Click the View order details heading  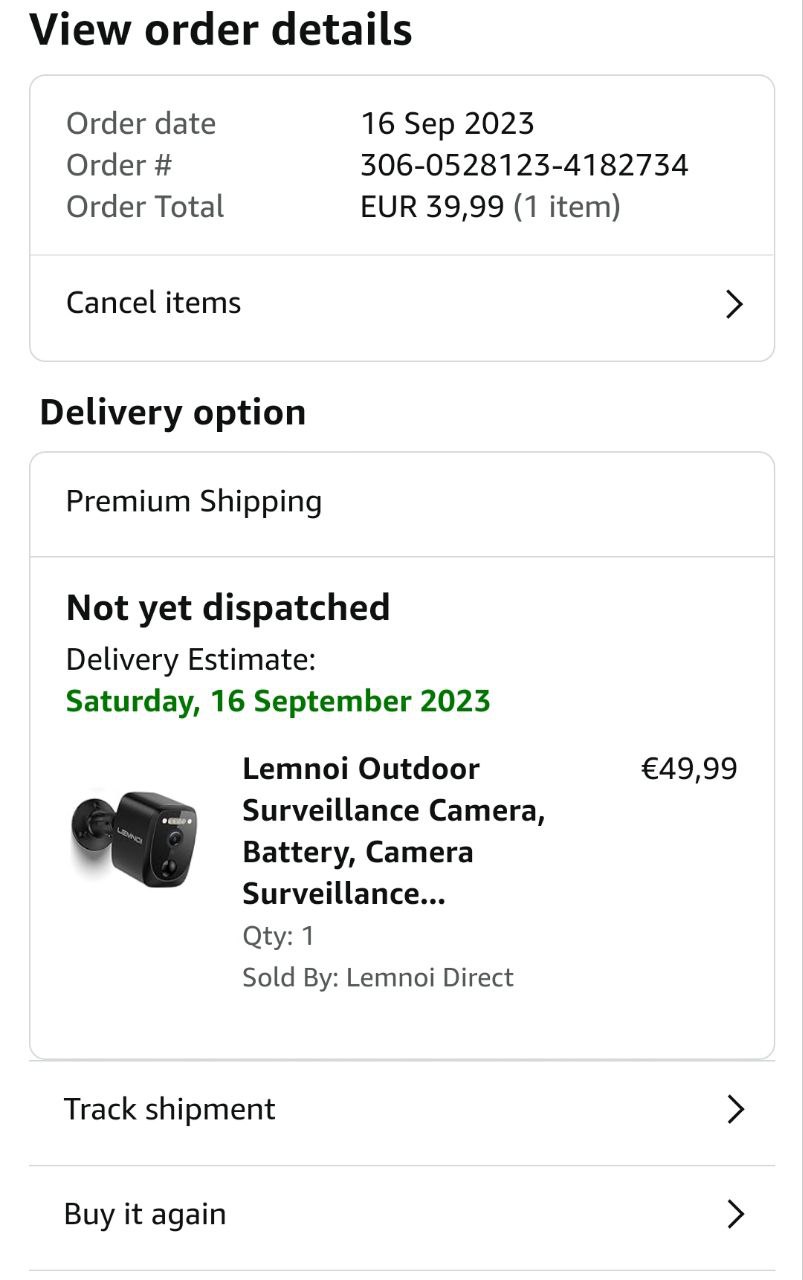(221, 30)
